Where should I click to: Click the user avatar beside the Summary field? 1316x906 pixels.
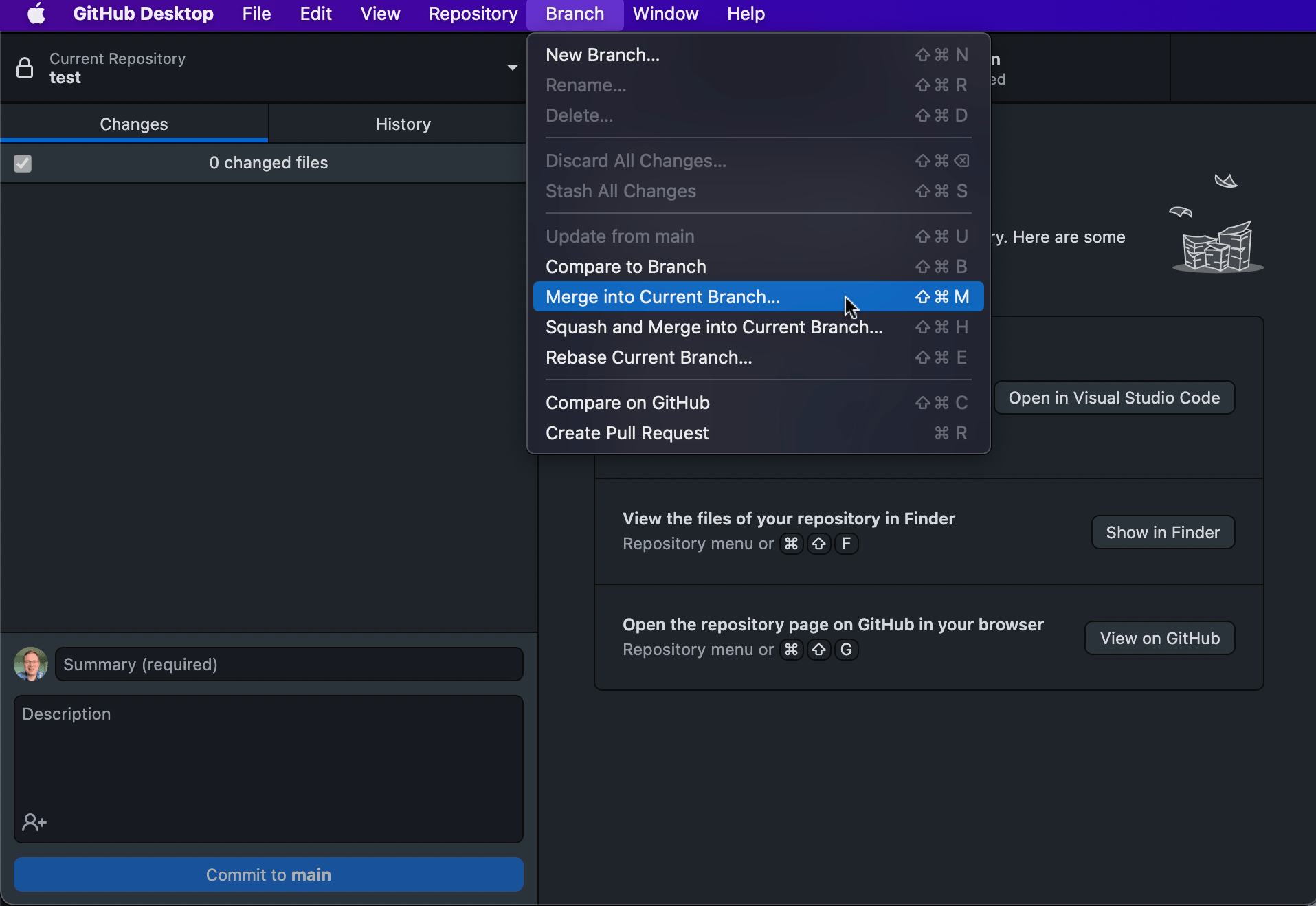click(30, 663)
